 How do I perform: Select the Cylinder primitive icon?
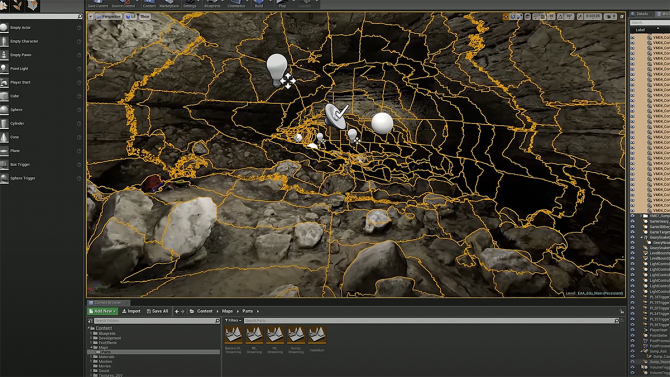click(4, 124)
